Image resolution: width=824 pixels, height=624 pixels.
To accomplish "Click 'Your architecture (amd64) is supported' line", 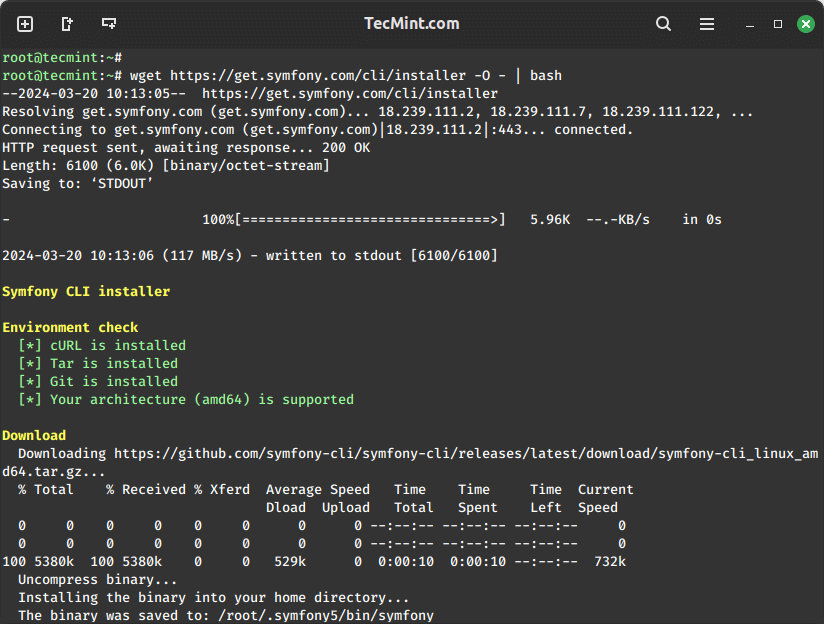I will tap(186, 400).
